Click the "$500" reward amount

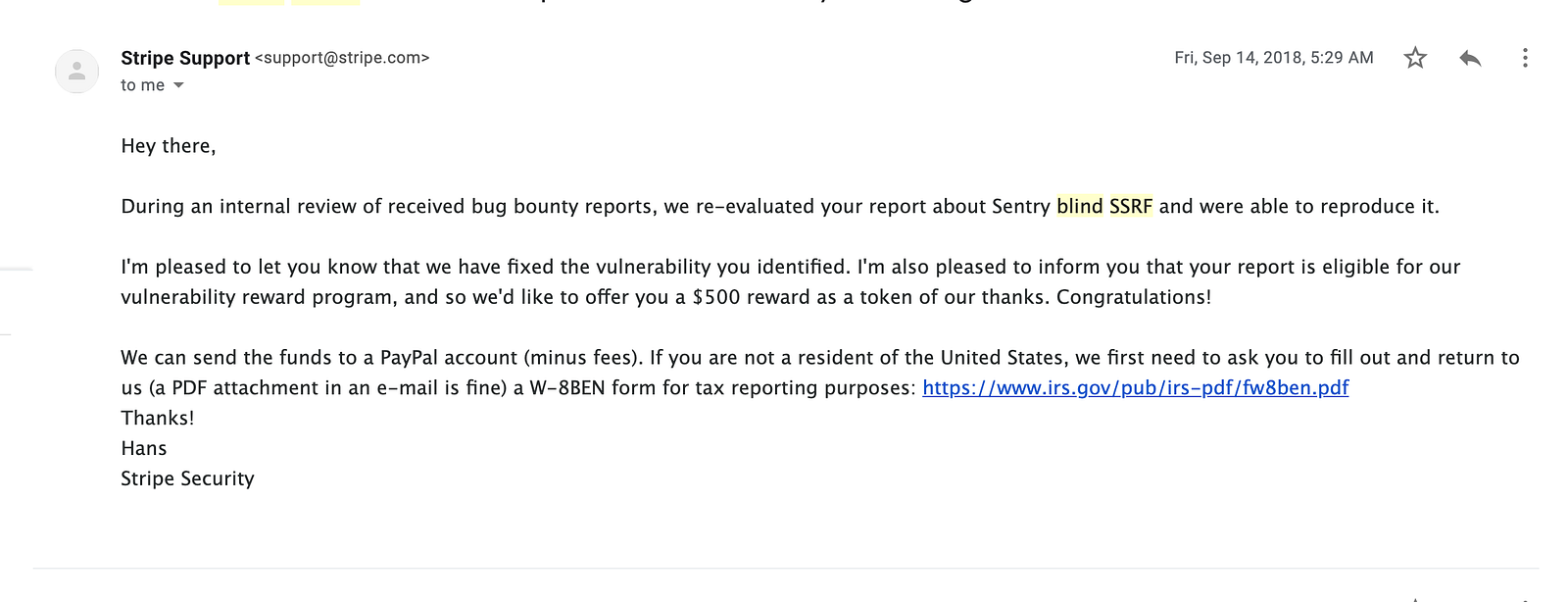pyautogui.click(x=716, y=297)
